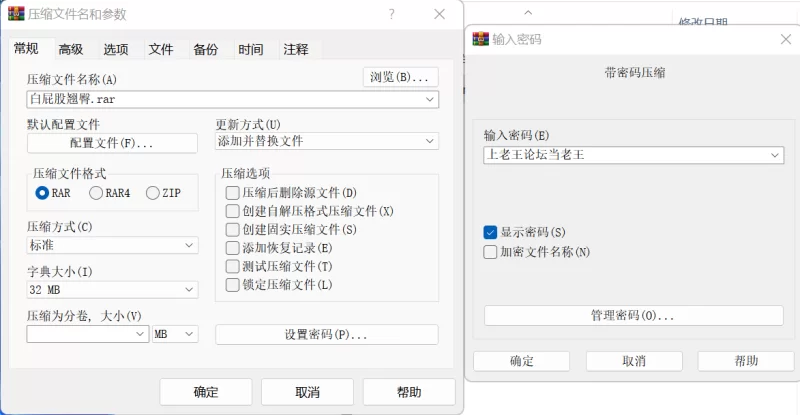The height and width of the screenshot is (415, 800).
Task: Switch to the 高级 tab
Action: (x=71, y=49)
